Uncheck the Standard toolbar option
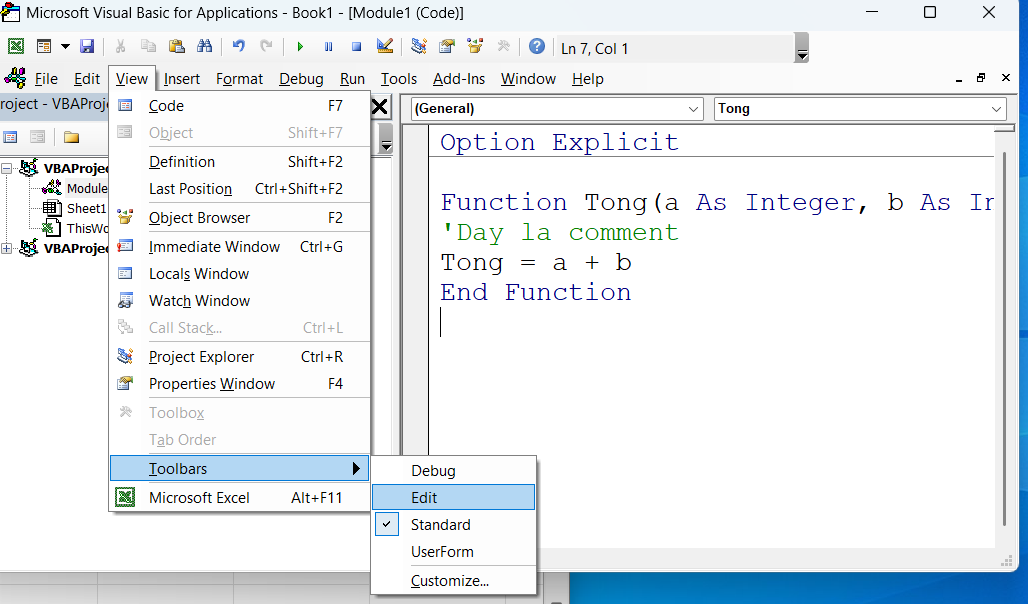This screenshot has width=1028, height=604. [440, 524]
